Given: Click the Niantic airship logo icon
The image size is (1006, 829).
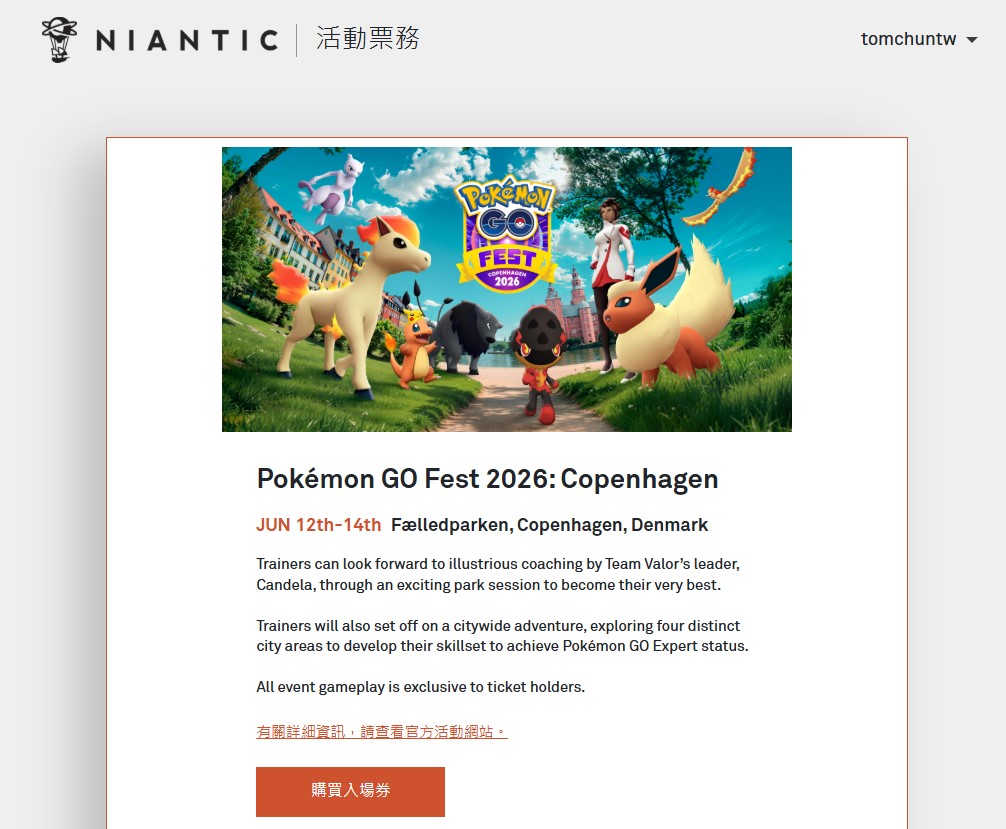Looking at the screenshot, I should (x=59, y=40).
